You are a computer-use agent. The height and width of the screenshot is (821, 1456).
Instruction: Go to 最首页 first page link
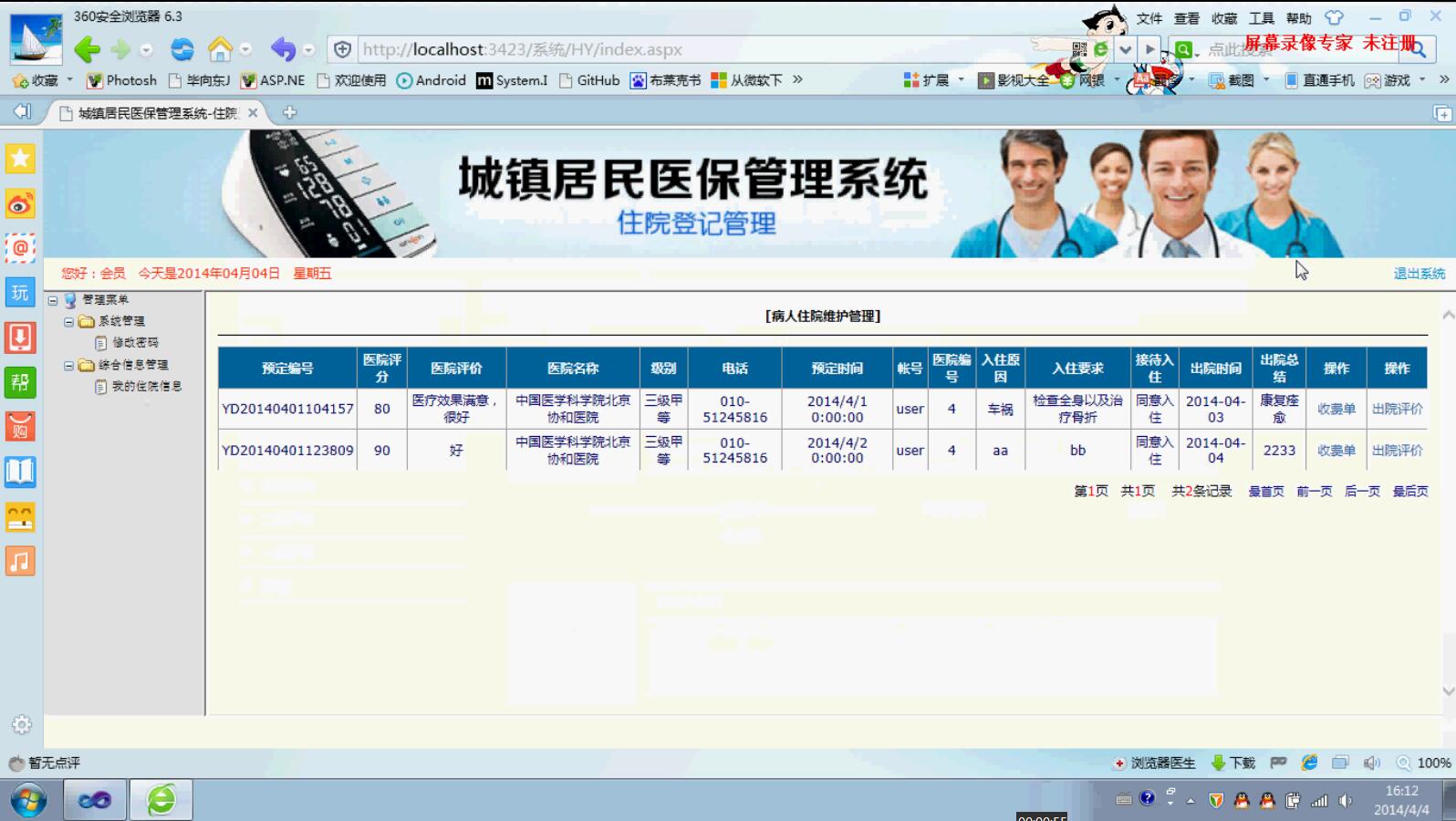1265,491
